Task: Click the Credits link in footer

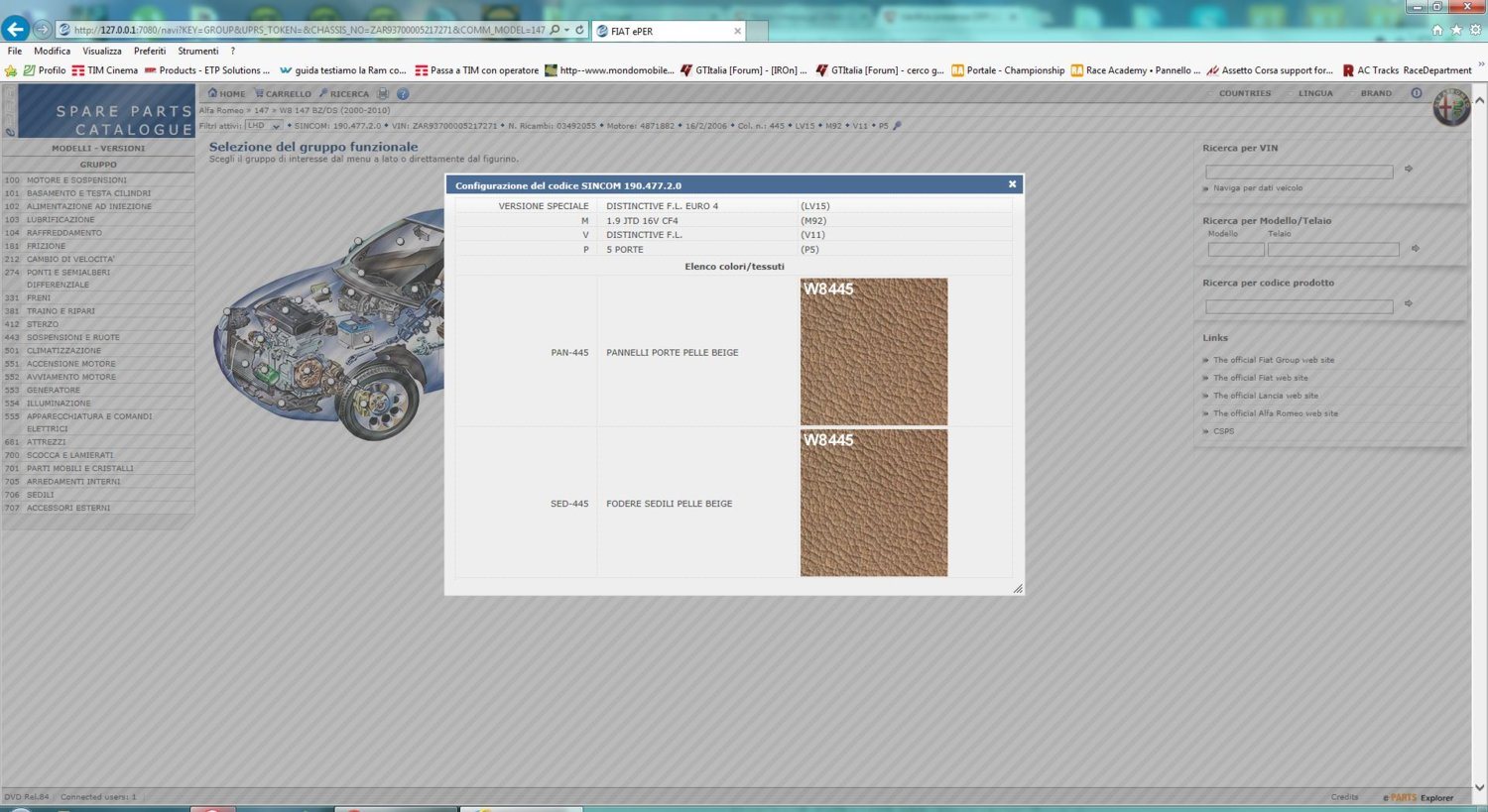Action: tap(1344, 797)
